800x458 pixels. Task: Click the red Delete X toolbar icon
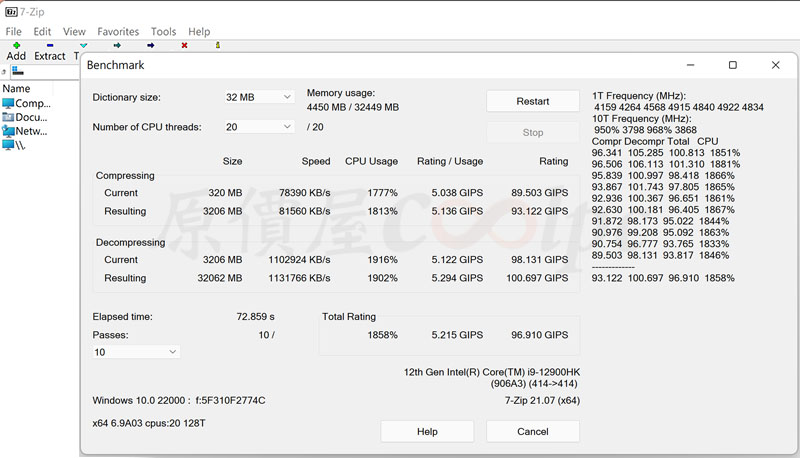coord(184,45)
